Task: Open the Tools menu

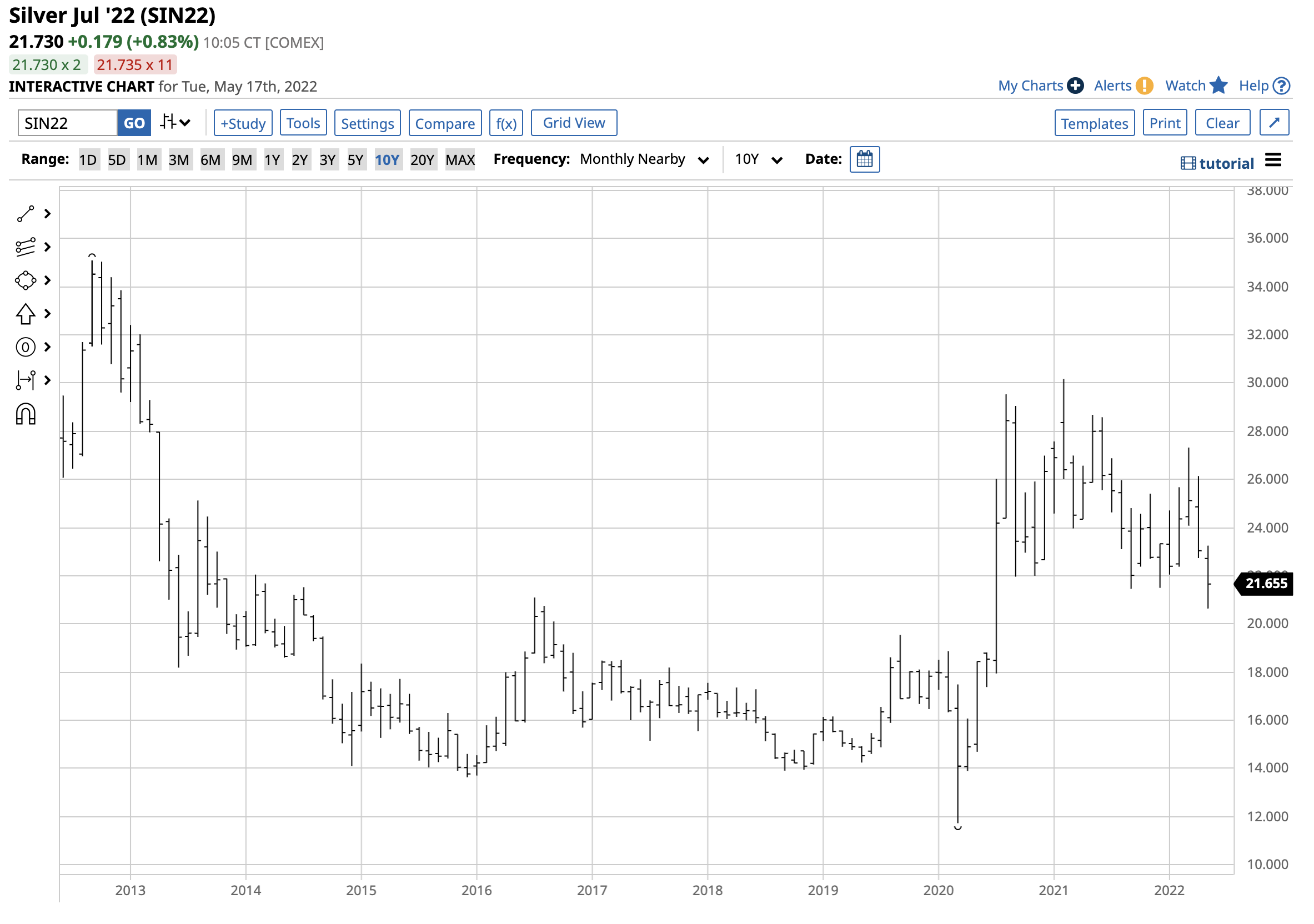Action: pos(304,123)
